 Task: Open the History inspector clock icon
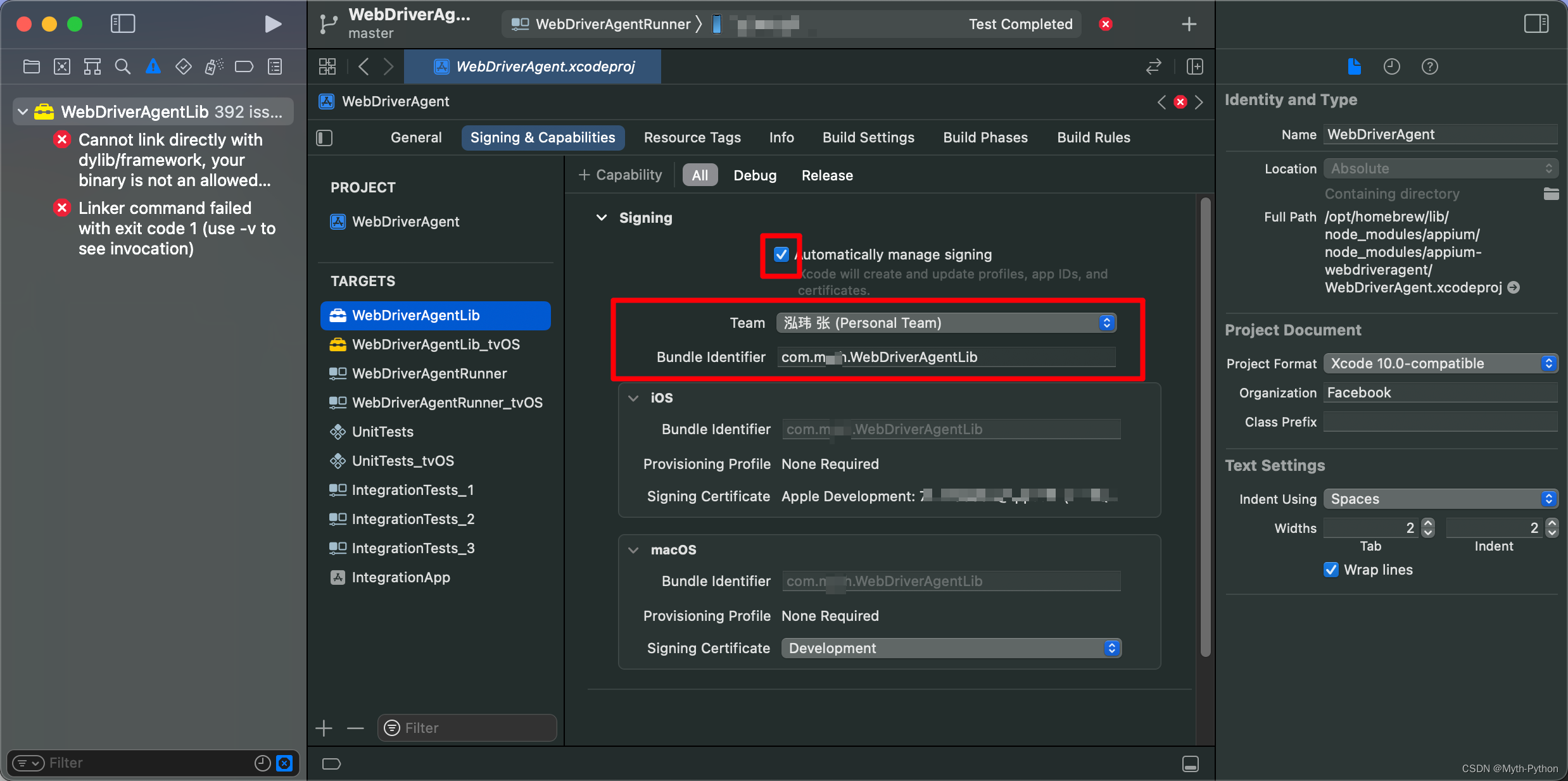pos(1391,66)
